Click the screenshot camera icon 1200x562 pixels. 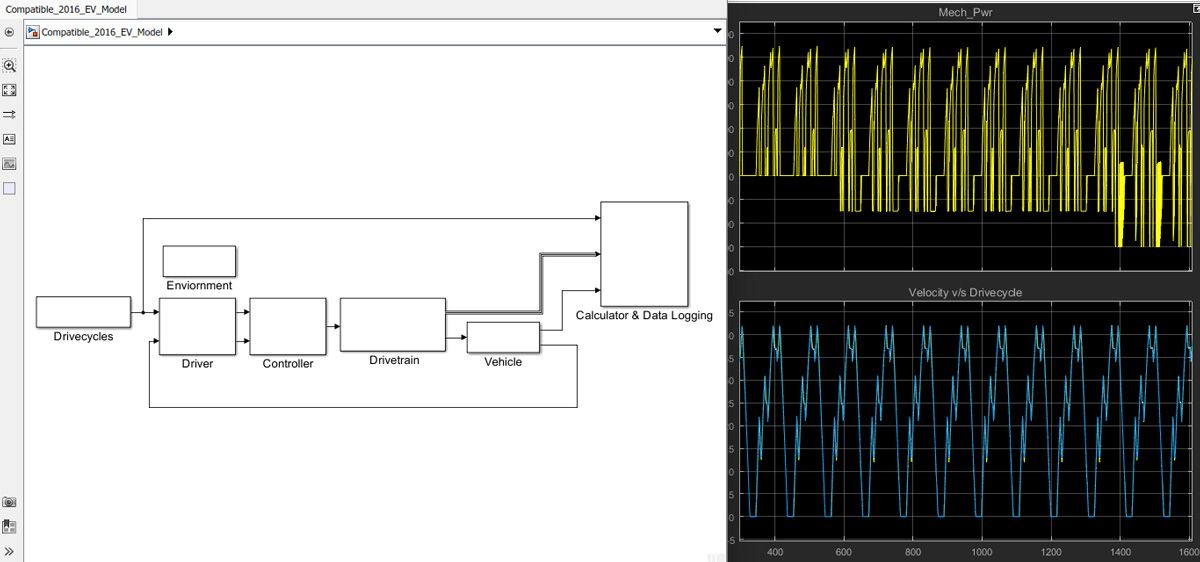click(x=10, y=502)
